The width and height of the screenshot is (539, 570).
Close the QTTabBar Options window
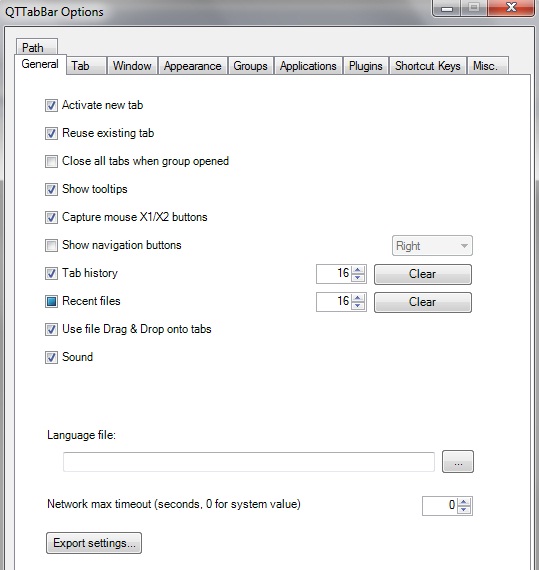(511, 7)
